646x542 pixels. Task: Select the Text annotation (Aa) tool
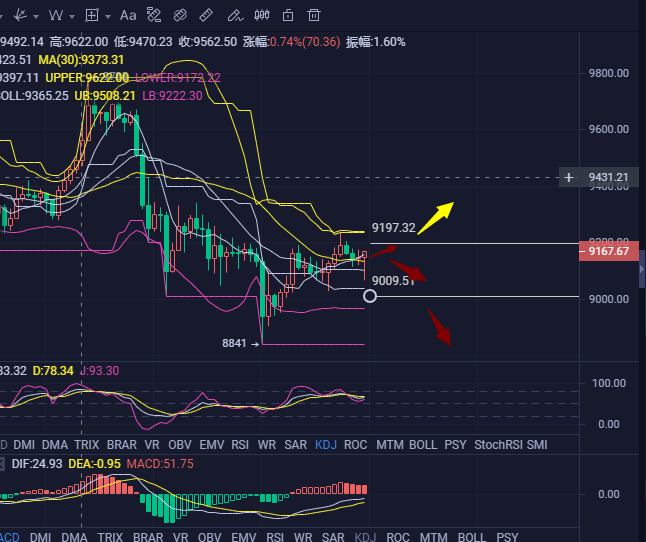[128, 15]
